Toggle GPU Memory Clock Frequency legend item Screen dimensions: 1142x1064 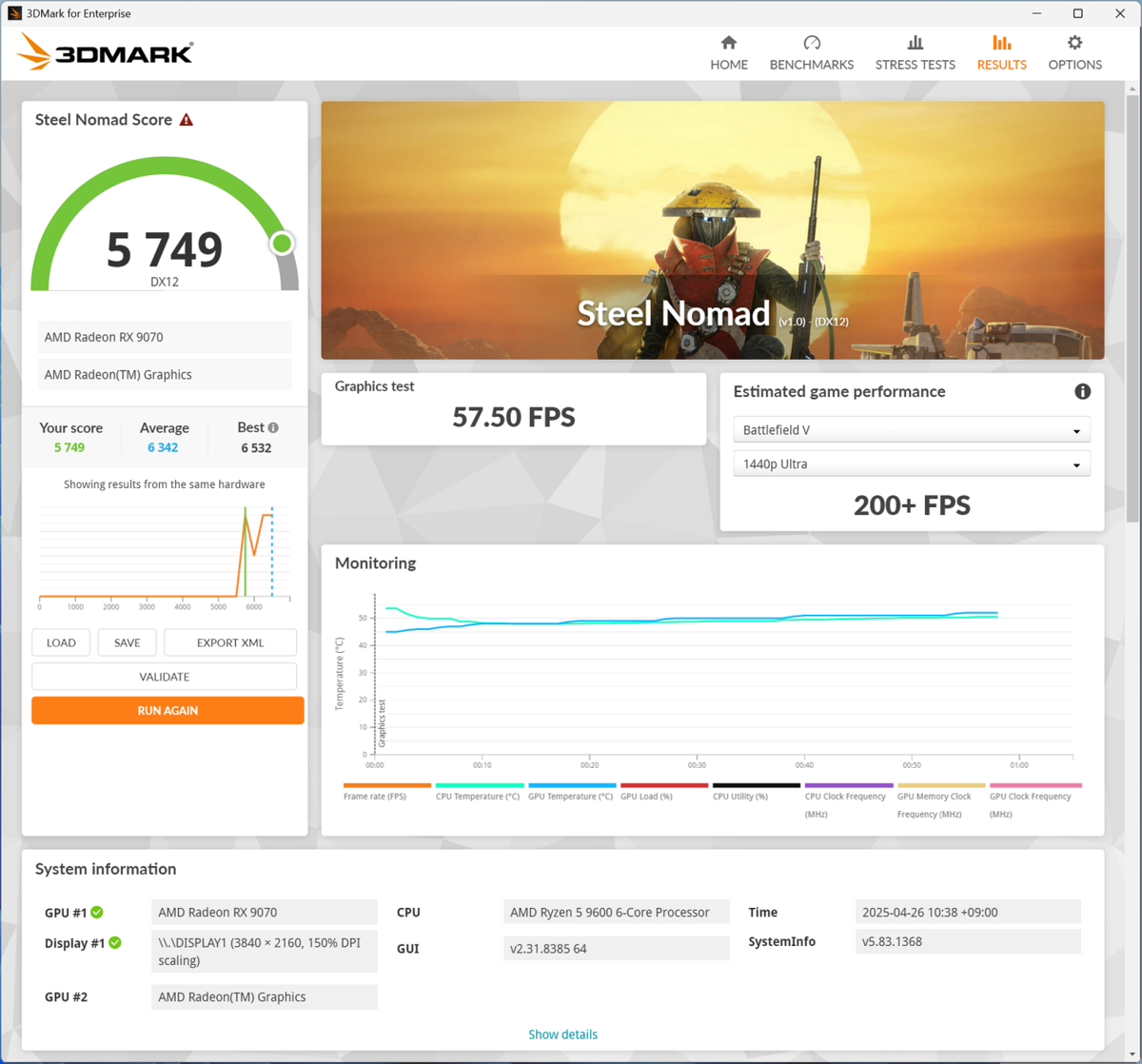point(940,800)
